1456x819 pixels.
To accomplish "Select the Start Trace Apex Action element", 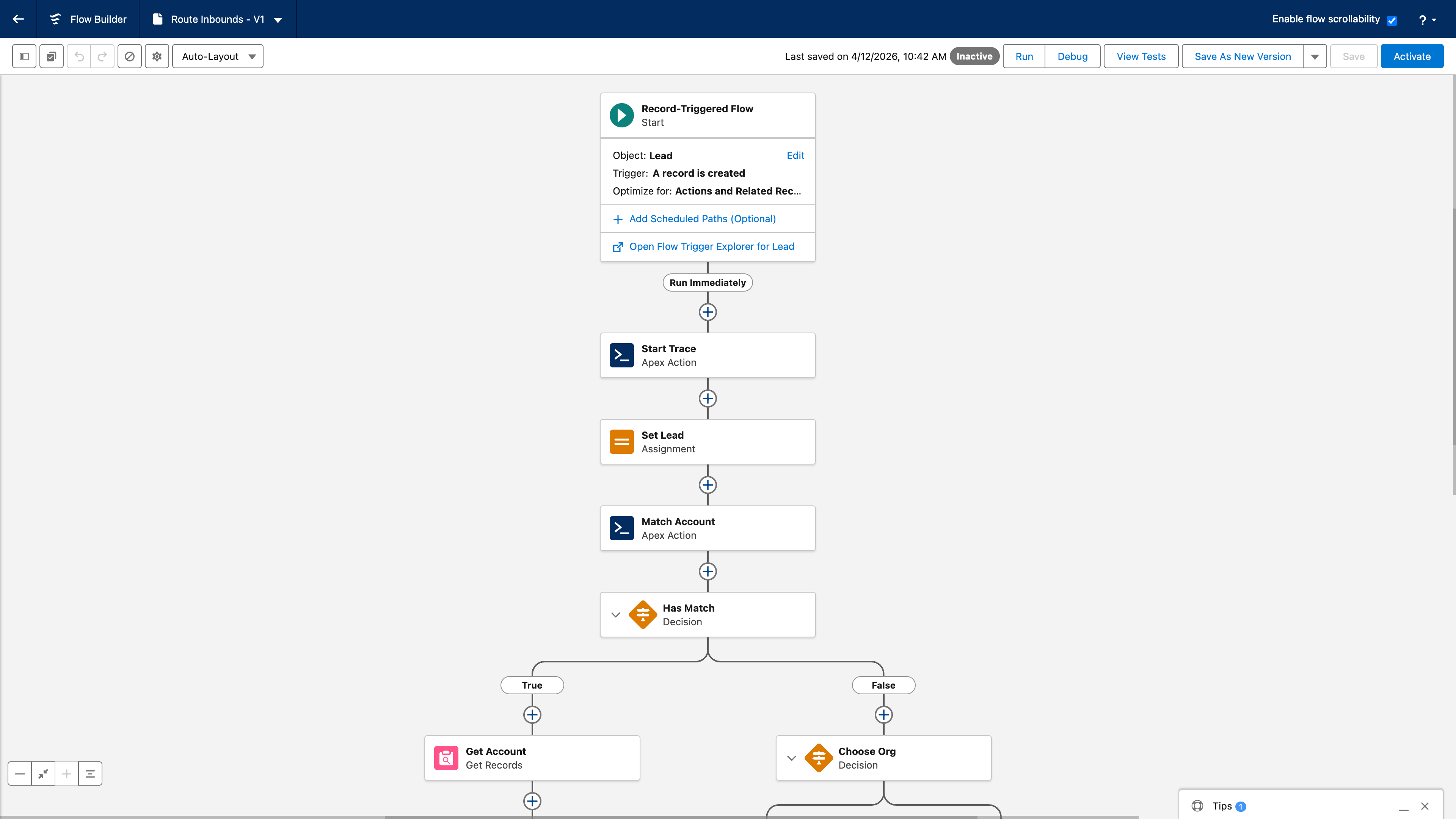I will (x=707, y=355).
